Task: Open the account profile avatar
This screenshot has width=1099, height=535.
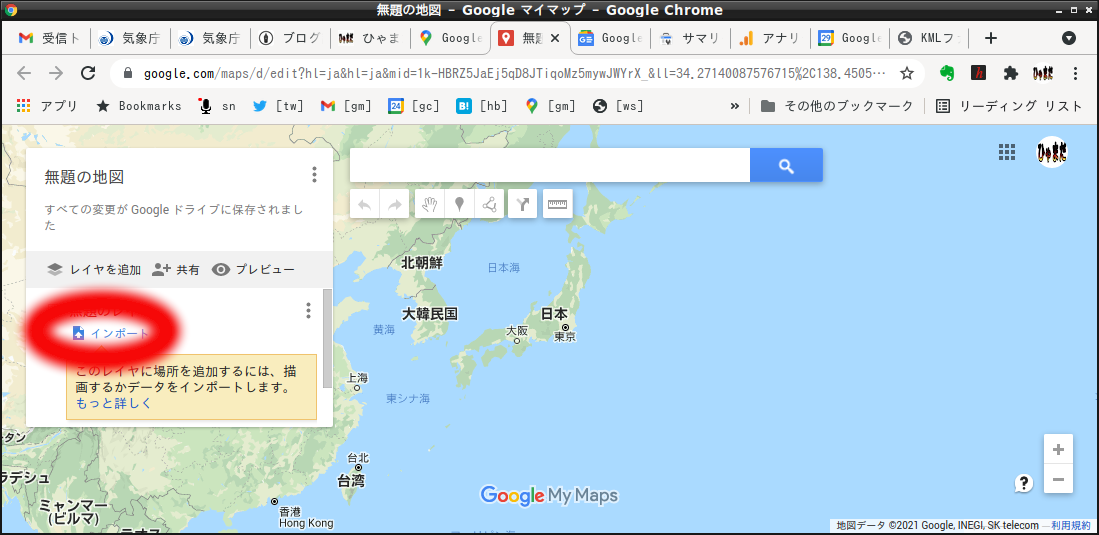Action: [x=1051, y=152]
